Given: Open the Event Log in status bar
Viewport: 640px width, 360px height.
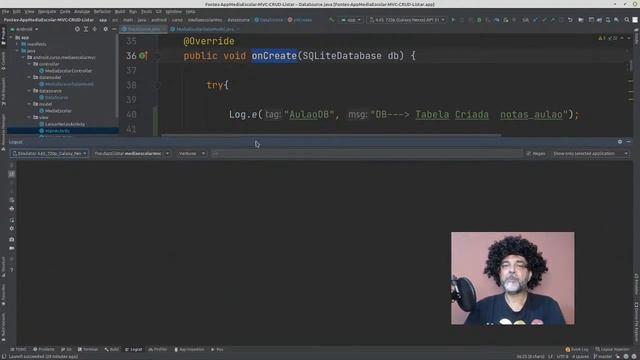Looking at the screenshot, I should 577,349.
